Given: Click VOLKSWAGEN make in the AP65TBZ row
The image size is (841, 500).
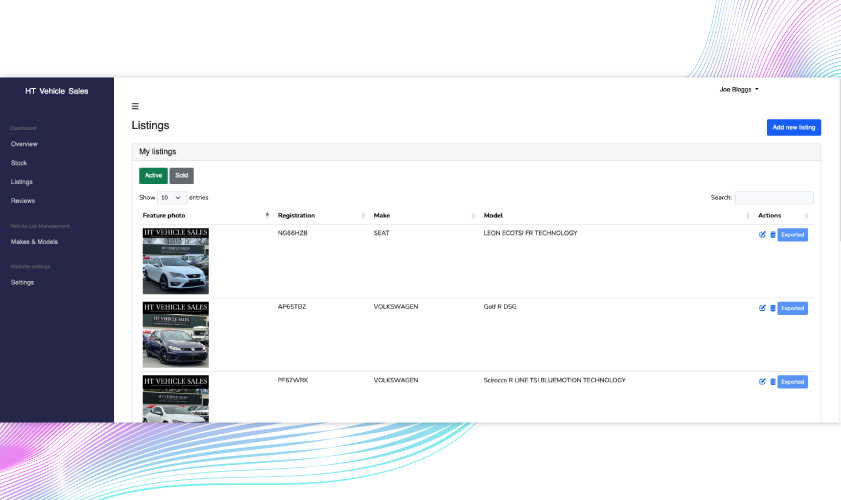Looking at the screenshot, I should pyautogui.click(x=396, y=307).
